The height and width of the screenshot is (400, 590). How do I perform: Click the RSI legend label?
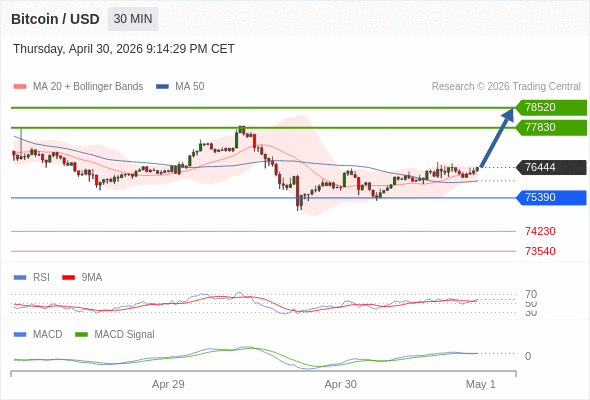point(41,278)
